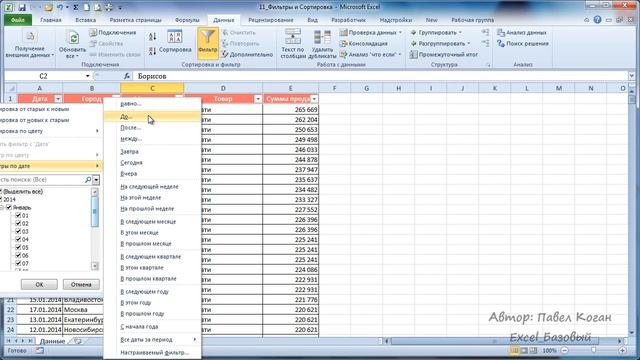The image size is (640, 360).
Task: Select the Данные sheet tab
Action: coord(52,341)
